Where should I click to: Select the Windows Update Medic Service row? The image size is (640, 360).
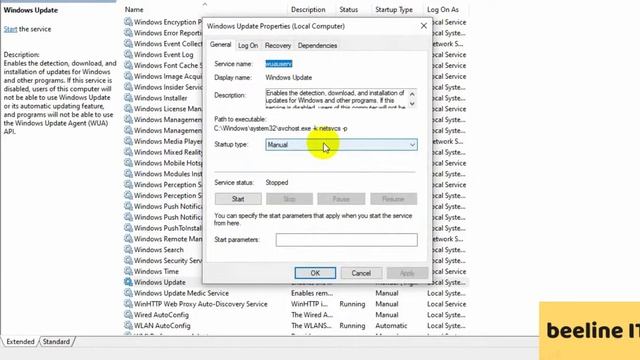296,293
